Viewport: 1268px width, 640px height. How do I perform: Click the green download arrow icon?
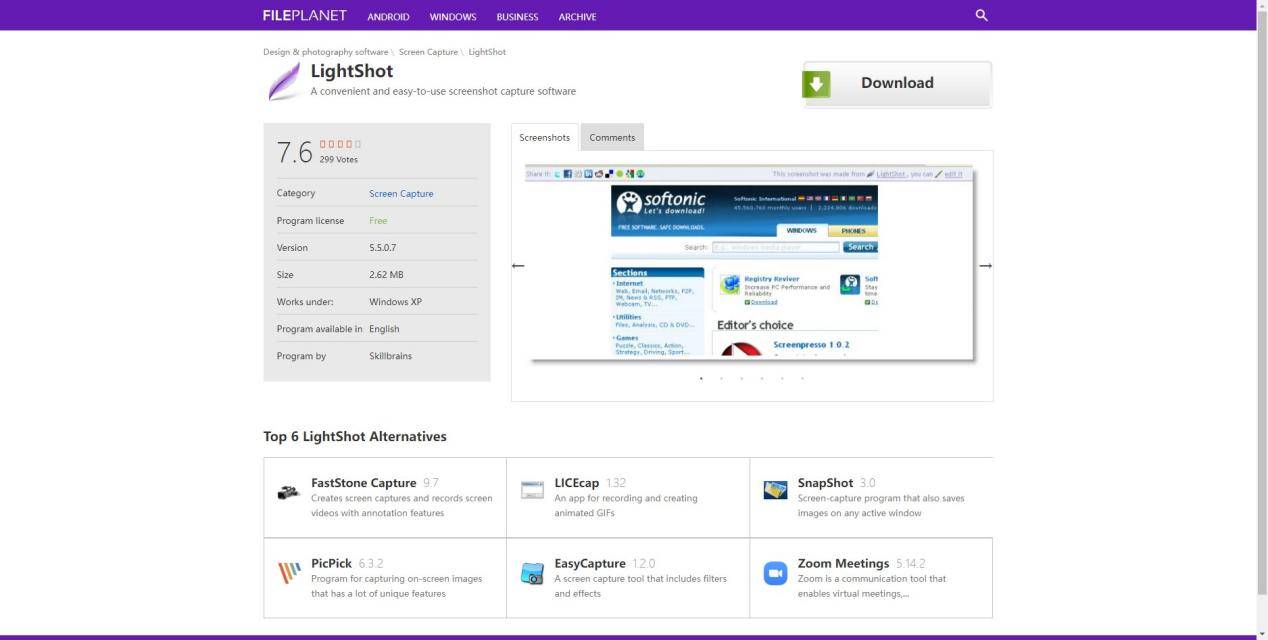pyautogui.click(x=816, y=84)
